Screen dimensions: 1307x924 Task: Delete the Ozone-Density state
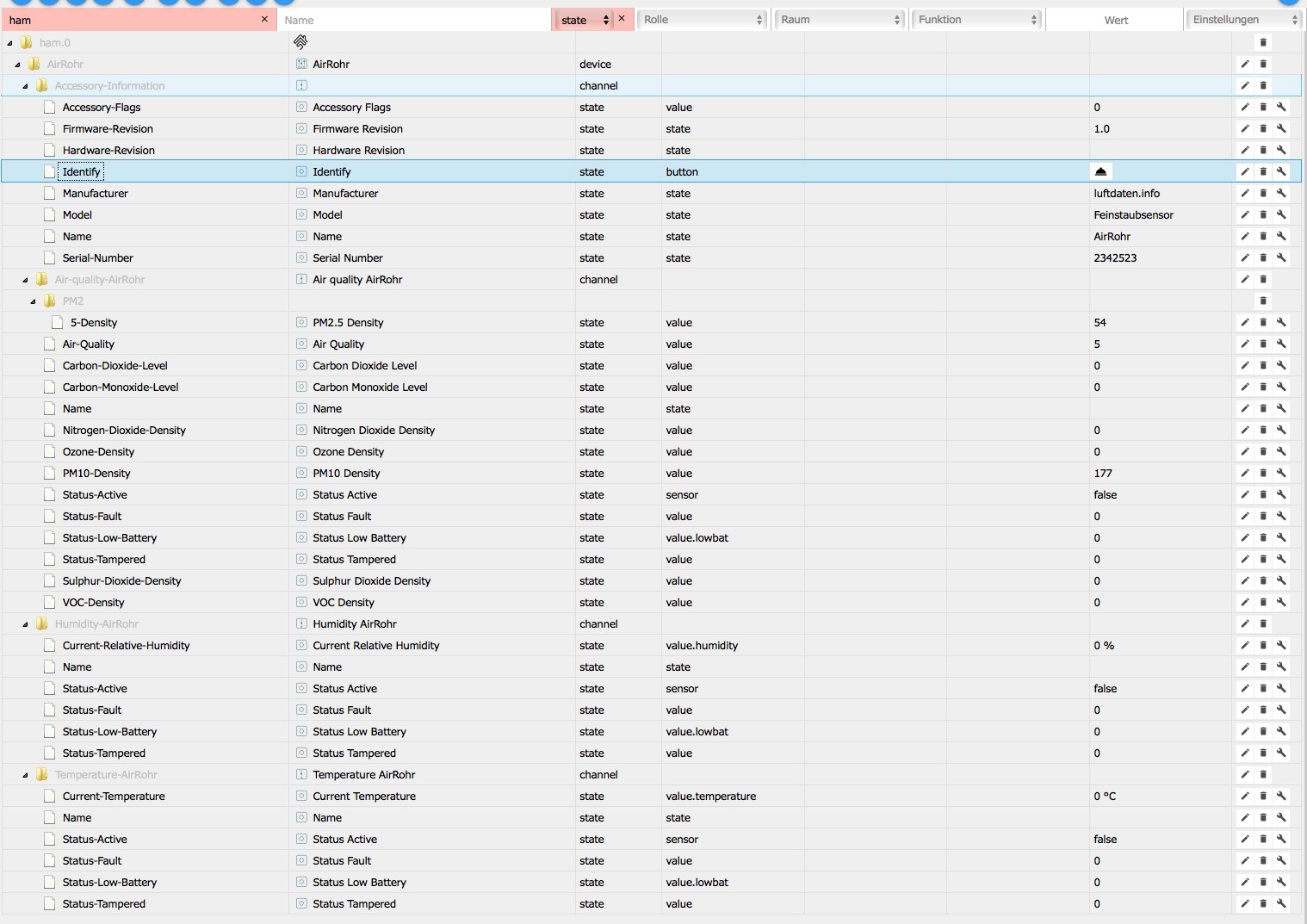[1263, 451]
